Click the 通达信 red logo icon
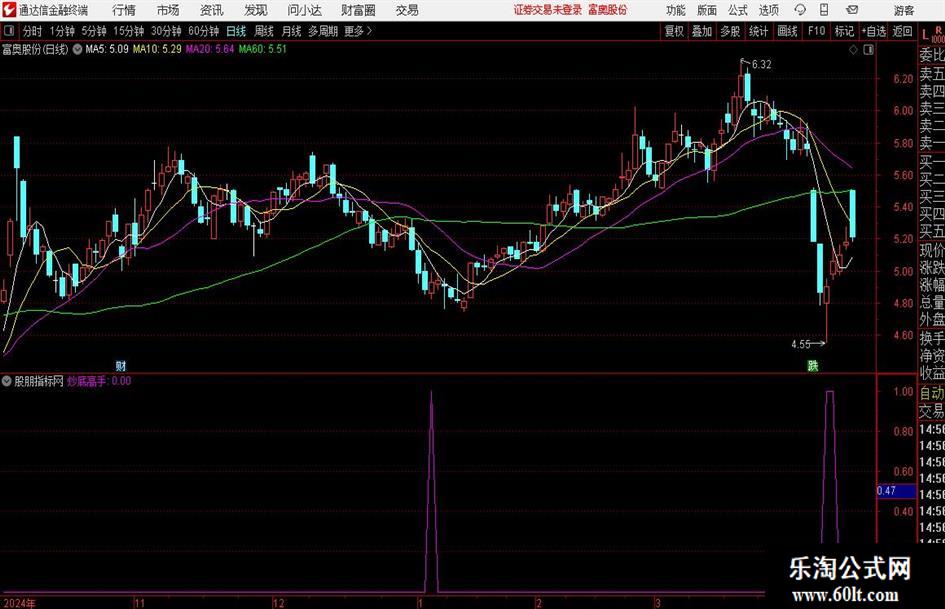Image resolution: width=945 pixels, height=609 pixels. [8, 10]
